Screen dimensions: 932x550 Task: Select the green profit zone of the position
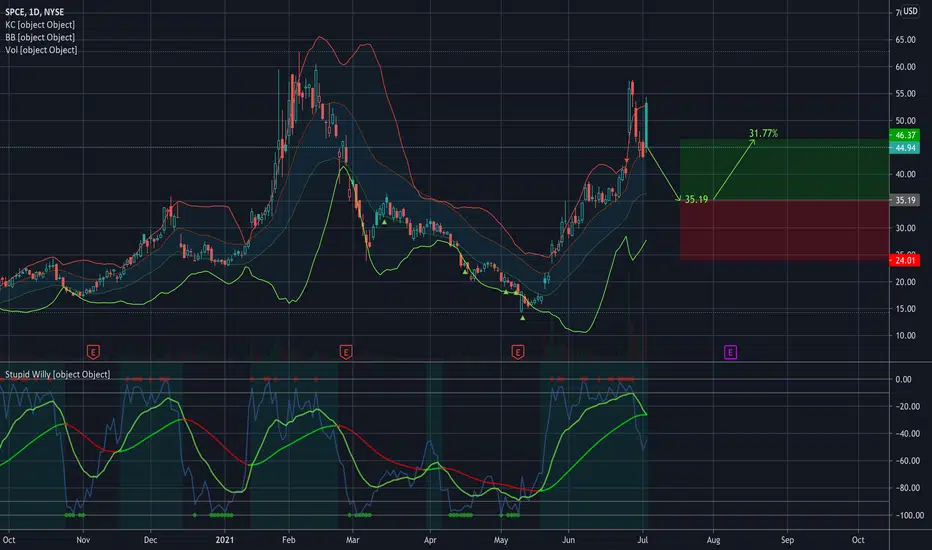pos(785,169)
